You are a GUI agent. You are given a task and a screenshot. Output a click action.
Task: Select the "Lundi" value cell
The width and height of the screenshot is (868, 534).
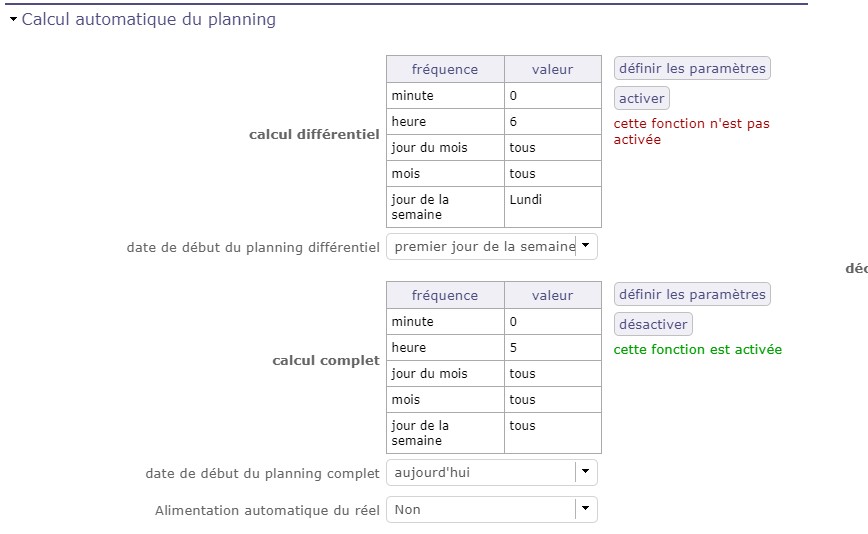(x=552, y=206)
